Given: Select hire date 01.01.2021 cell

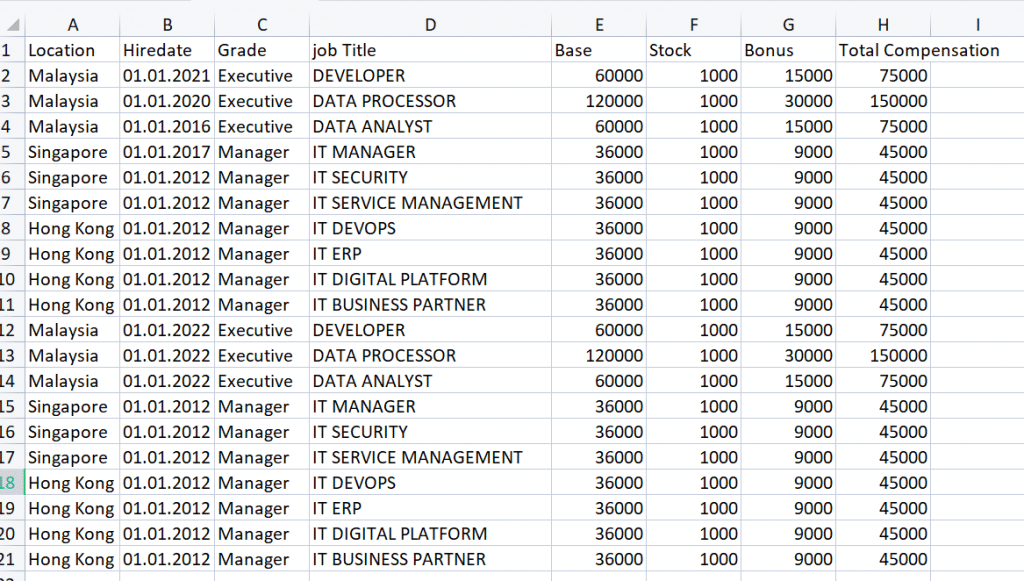Looking at the screenshot, I should tap(166, 76).
